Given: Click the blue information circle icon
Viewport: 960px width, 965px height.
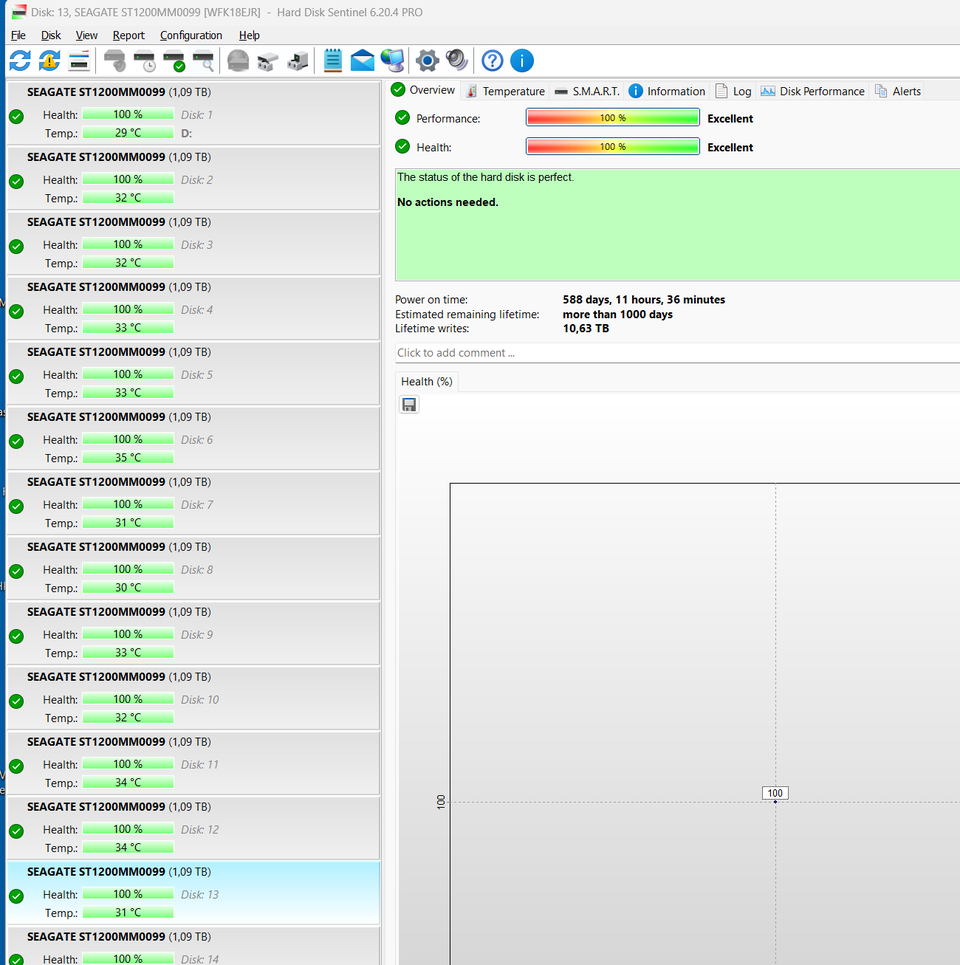Looking at the screenshot, I should [x=522, y=61].
